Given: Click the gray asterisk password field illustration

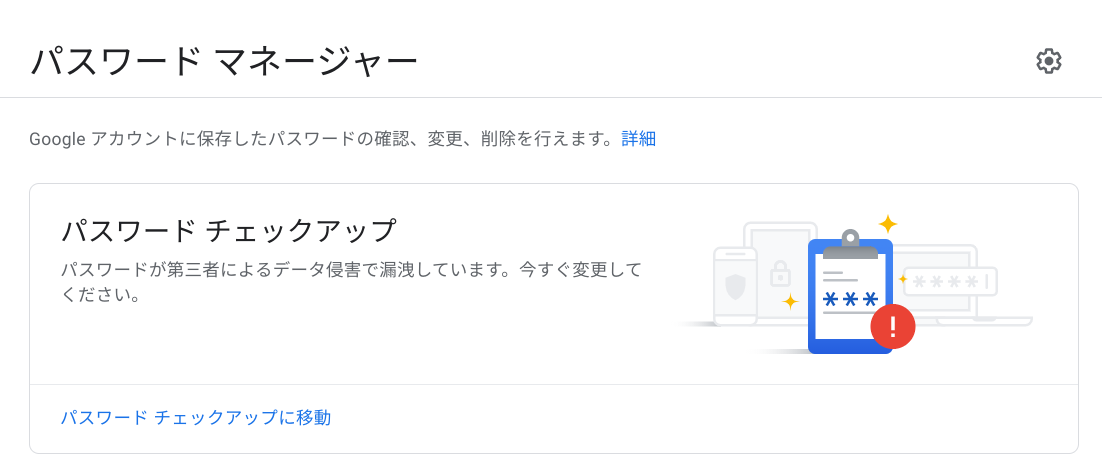Looking at the screenshot, I should (950, 281).
